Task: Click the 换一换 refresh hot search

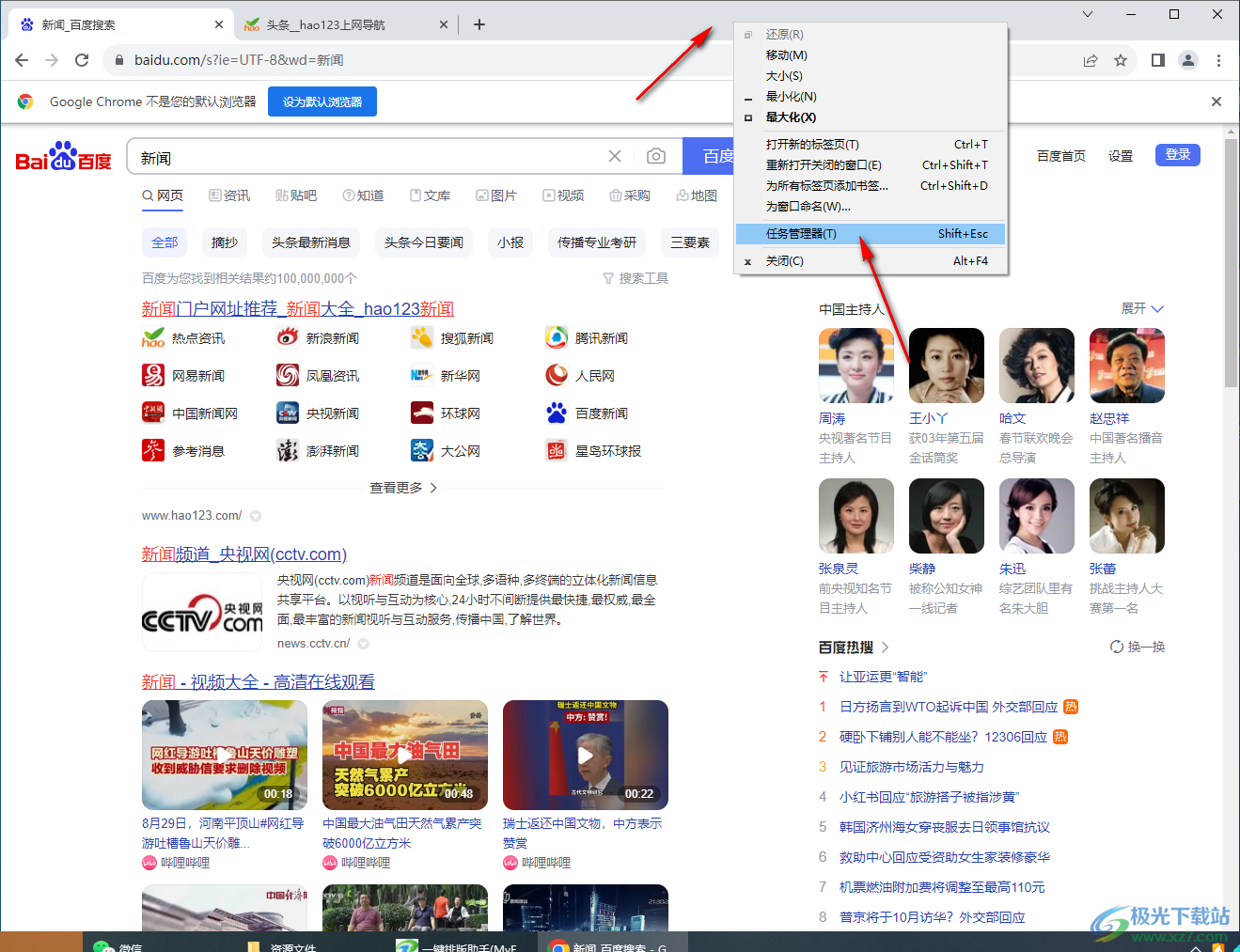Action: click(1138, 647)
